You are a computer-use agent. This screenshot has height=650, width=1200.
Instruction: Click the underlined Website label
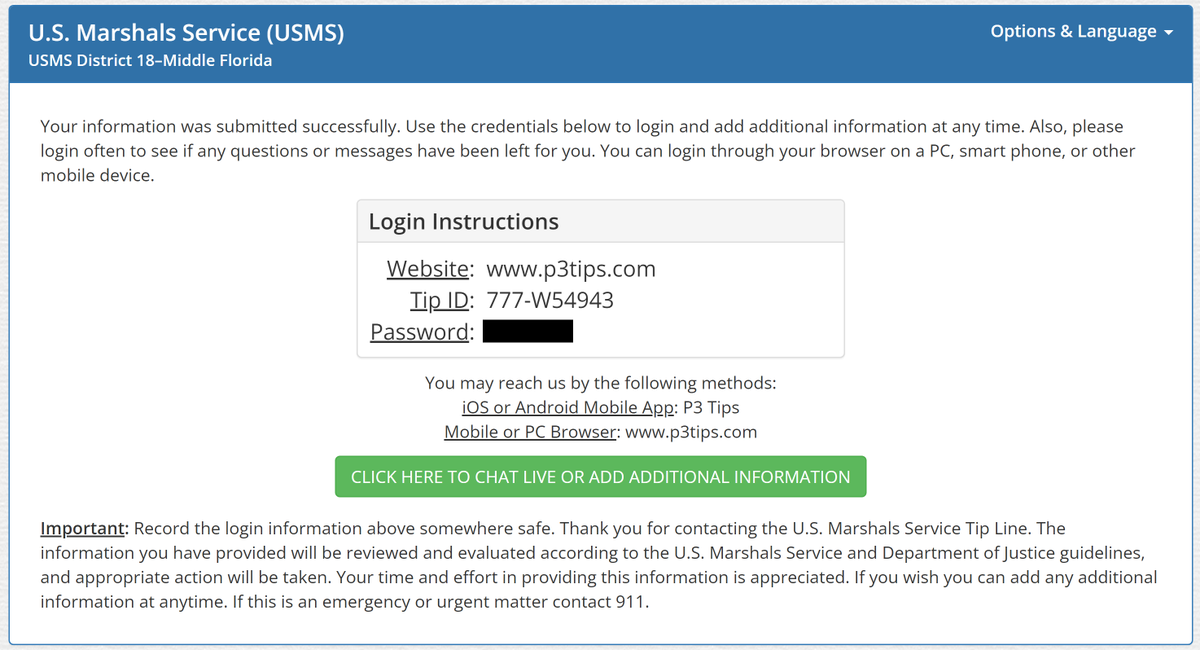(429, 269)
